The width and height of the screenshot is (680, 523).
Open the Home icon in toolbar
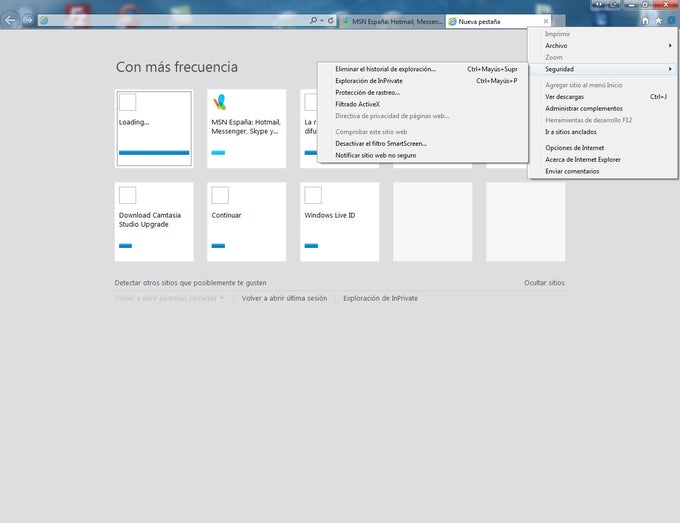tap(645, 20)
